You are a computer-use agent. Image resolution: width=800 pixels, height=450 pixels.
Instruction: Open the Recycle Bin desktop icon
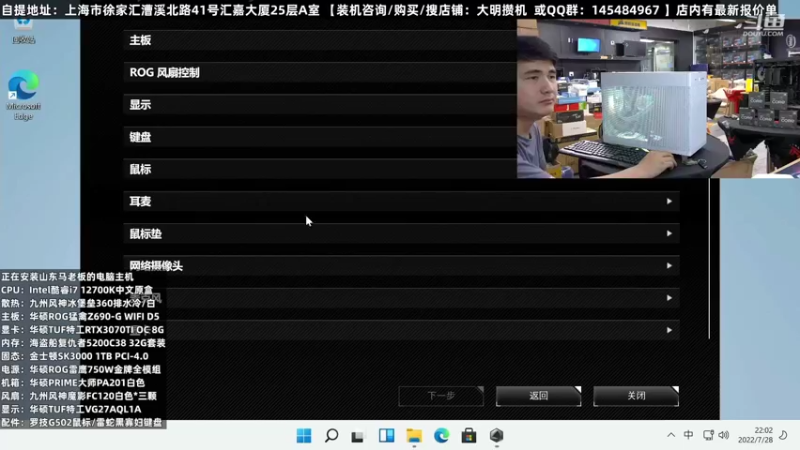(x=23, y=32)
